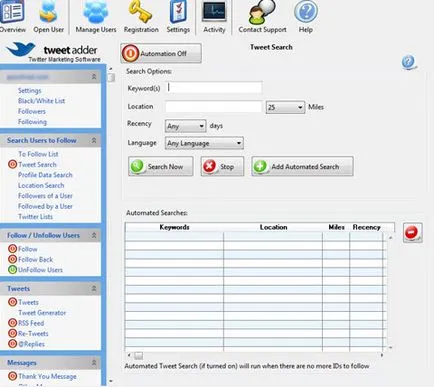Open Help from the toolbar
This screenshot has width=434, height=387.
tap(306, 12)
